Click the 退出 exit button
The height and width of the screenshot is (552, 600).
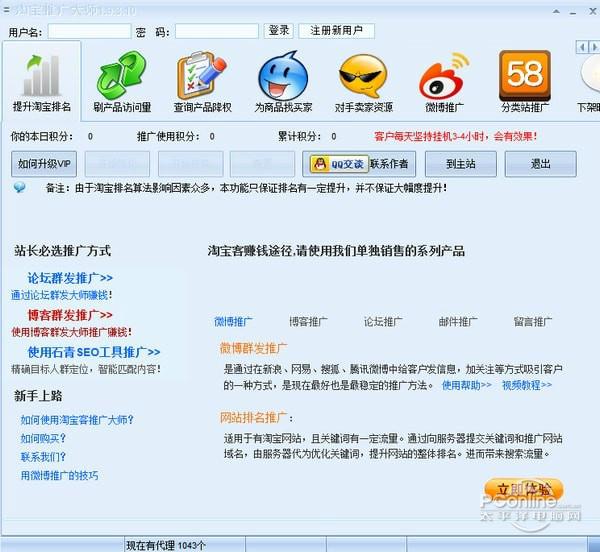540,164
